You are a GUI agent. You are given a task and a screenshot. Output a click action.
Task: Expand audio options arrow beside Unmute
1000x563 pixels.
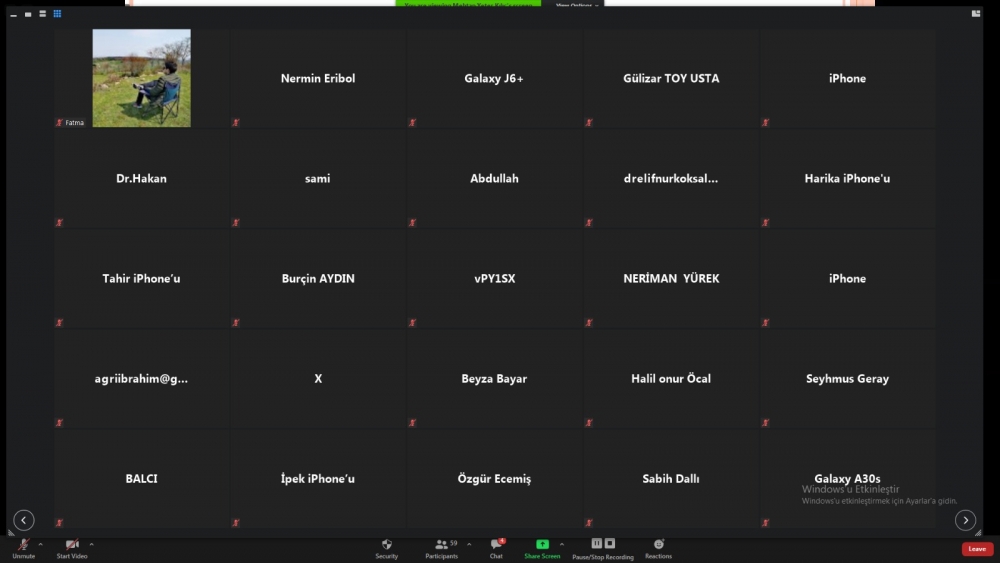[40, 545]
